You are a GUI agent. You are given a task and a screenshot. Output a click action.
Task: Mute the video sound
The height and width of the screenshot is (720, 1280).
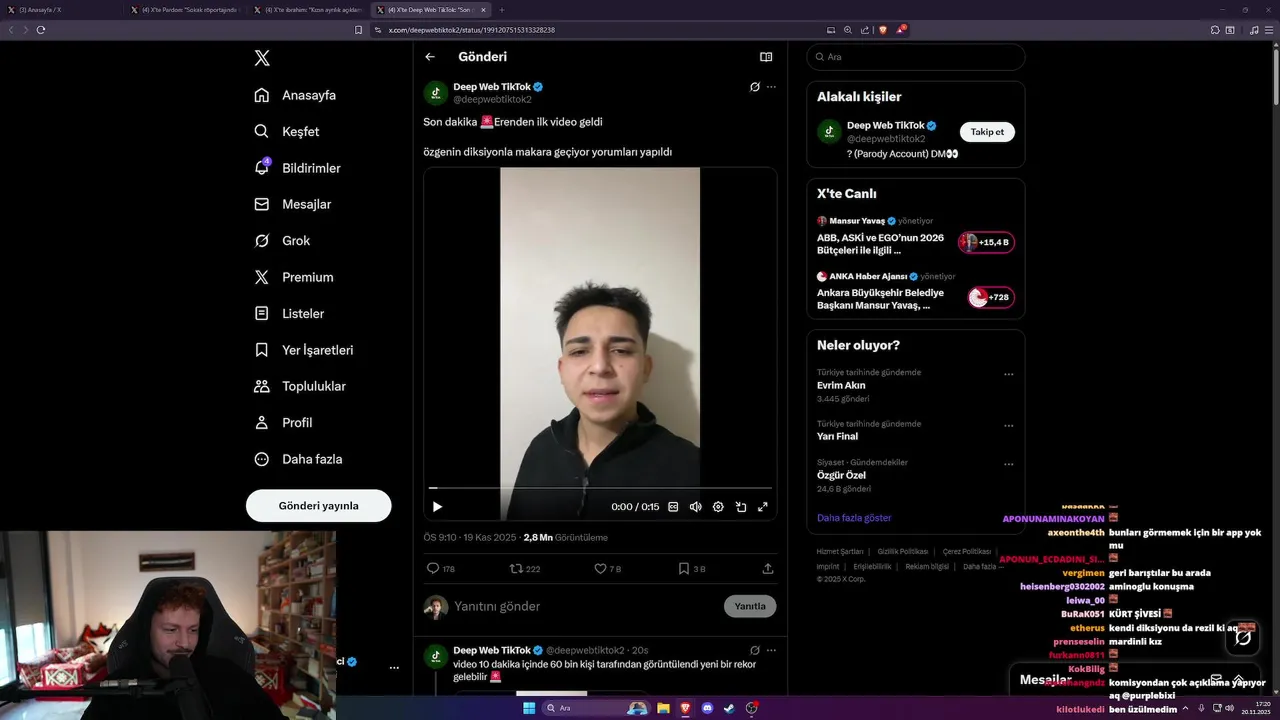[x=695, y=507]
